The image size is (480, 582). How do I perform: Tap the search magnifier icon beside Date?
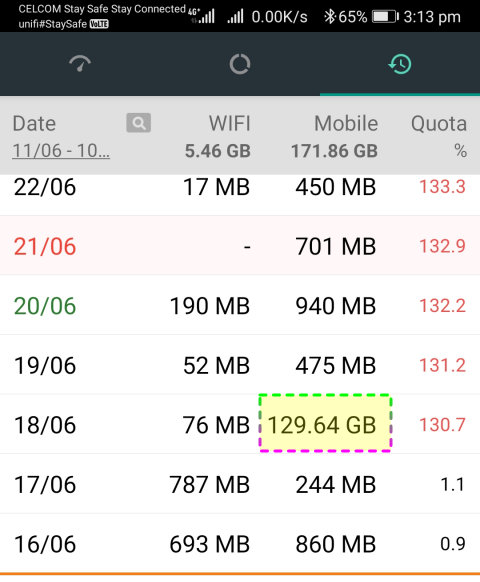click(138, 123)
